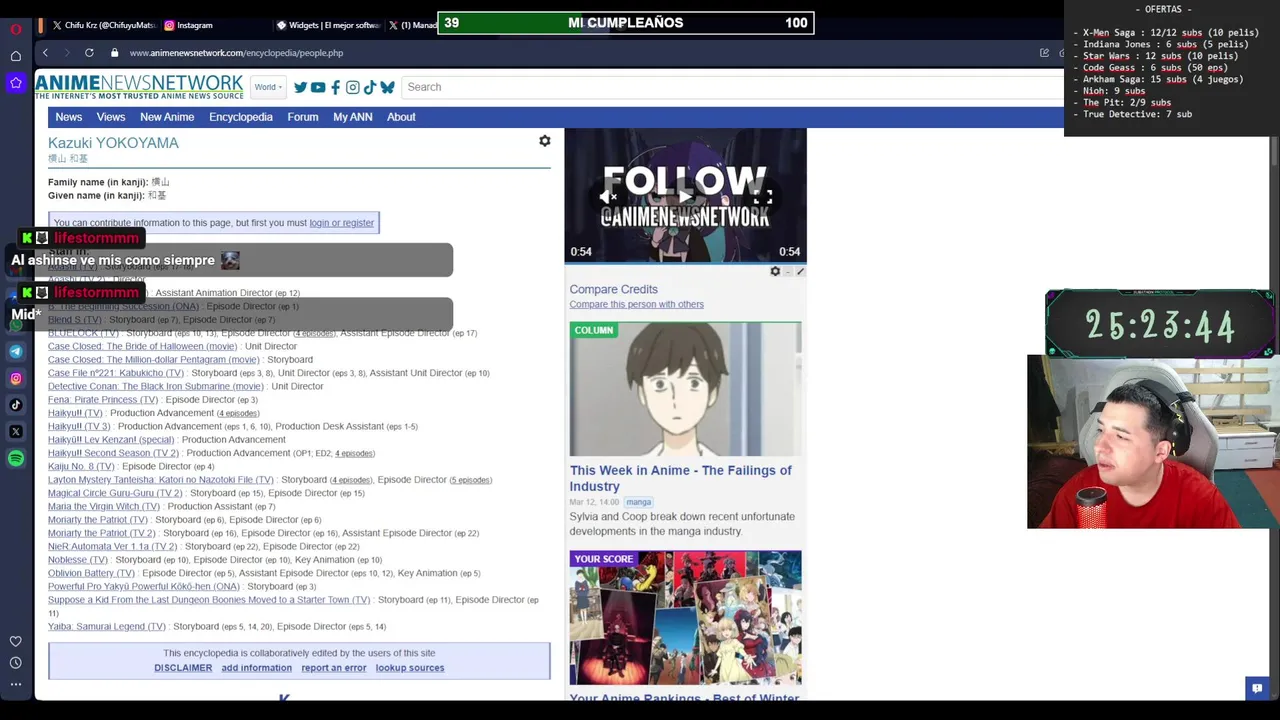Open the Noblesse (TV) link

pyautogui.click(x=77, y=560)
